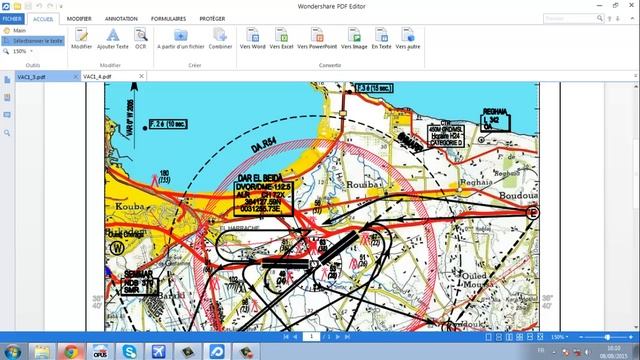Switch to the ANNOTATION ribbon tab
The image size is (640, 360).
(x=121, y=19)
